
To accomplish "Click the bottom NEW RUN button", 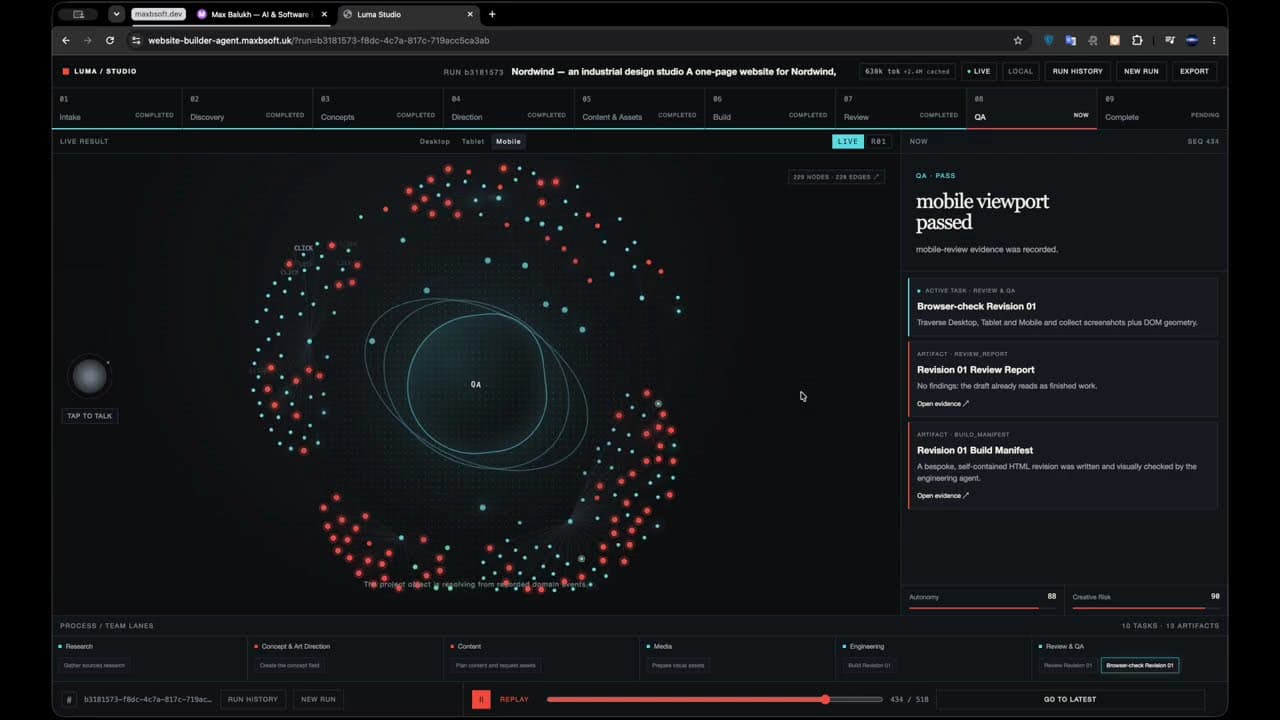I will coord(318,699).
